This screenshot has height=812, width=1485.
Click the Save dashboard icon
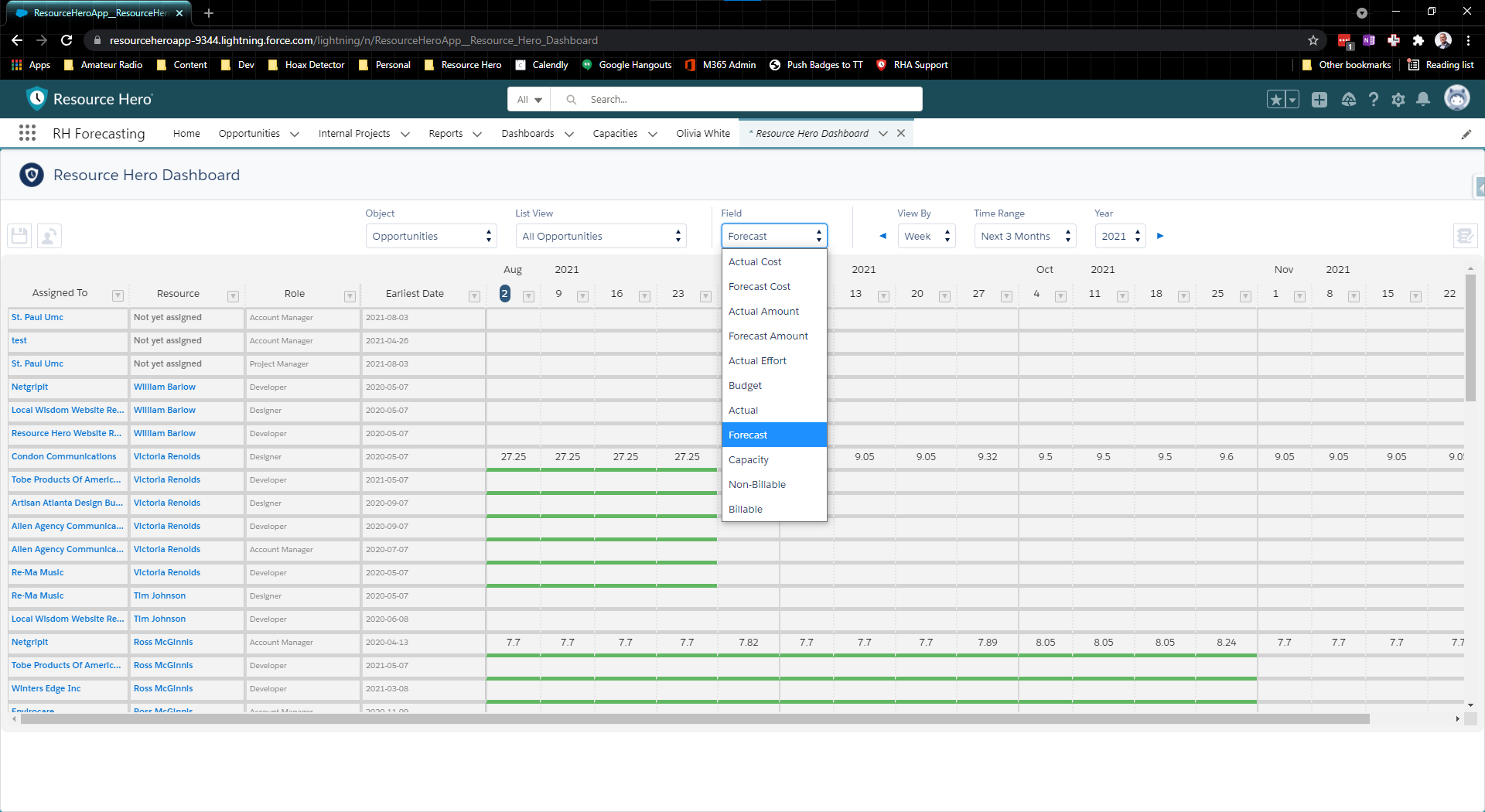click(19, 236)
